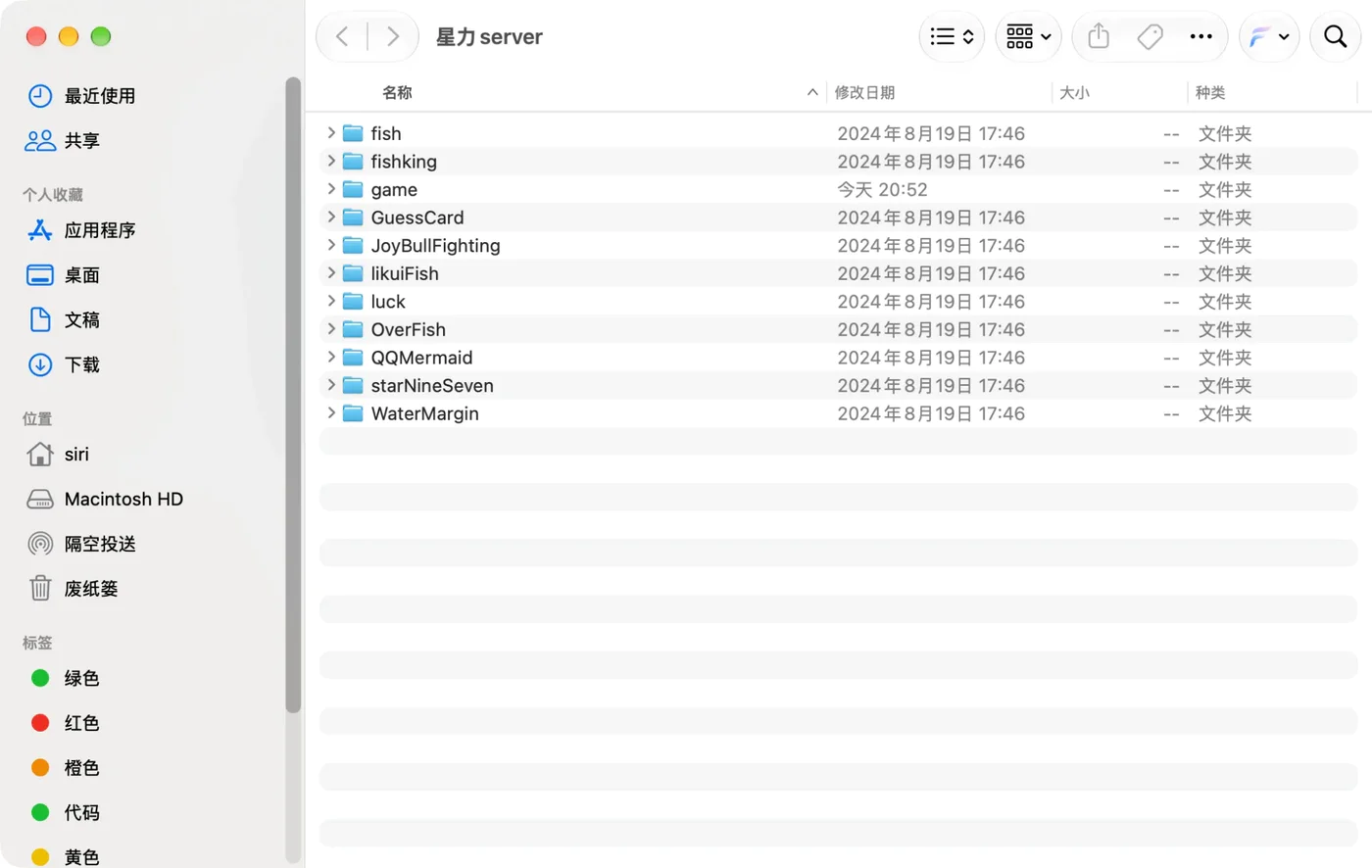This screenshot has height=868, width=1372.
Task: Expand the fish folder
Action: pos(331,133)
